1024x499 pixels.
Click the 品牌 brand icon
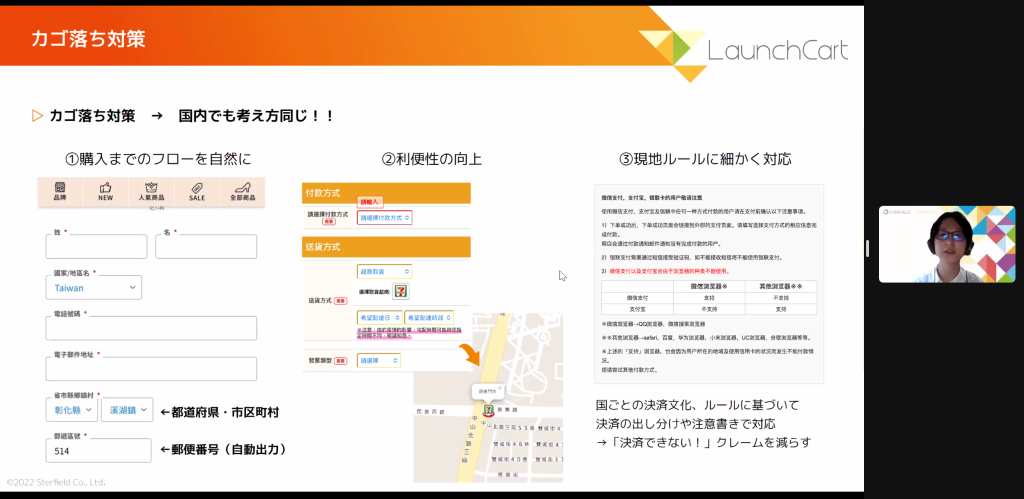pos(60,191)
